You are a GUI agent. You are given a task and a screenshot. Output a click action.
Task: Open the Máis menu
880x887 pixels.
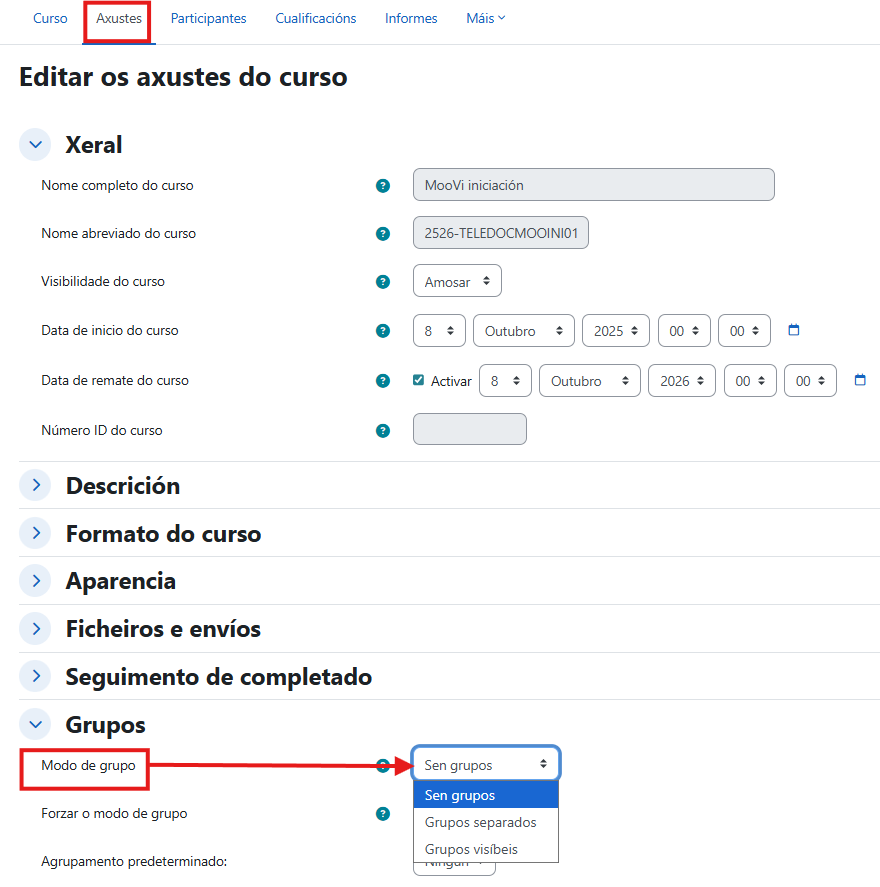pos(485,19)
